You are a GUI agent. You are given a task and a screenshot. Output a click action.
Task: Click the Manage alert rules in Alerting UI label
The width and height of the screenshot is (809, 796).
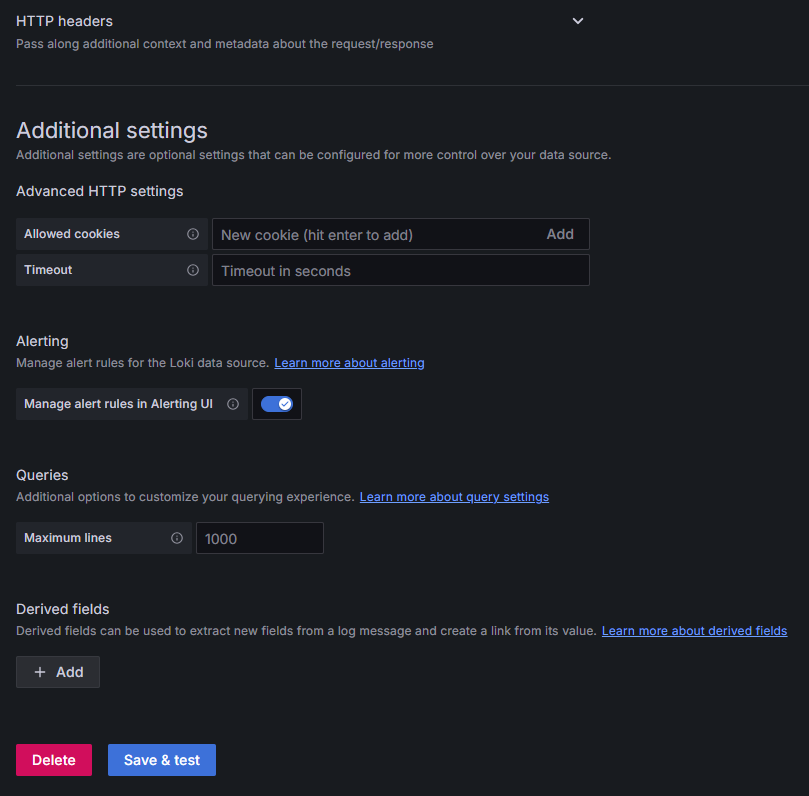click(x=118, y=404)
